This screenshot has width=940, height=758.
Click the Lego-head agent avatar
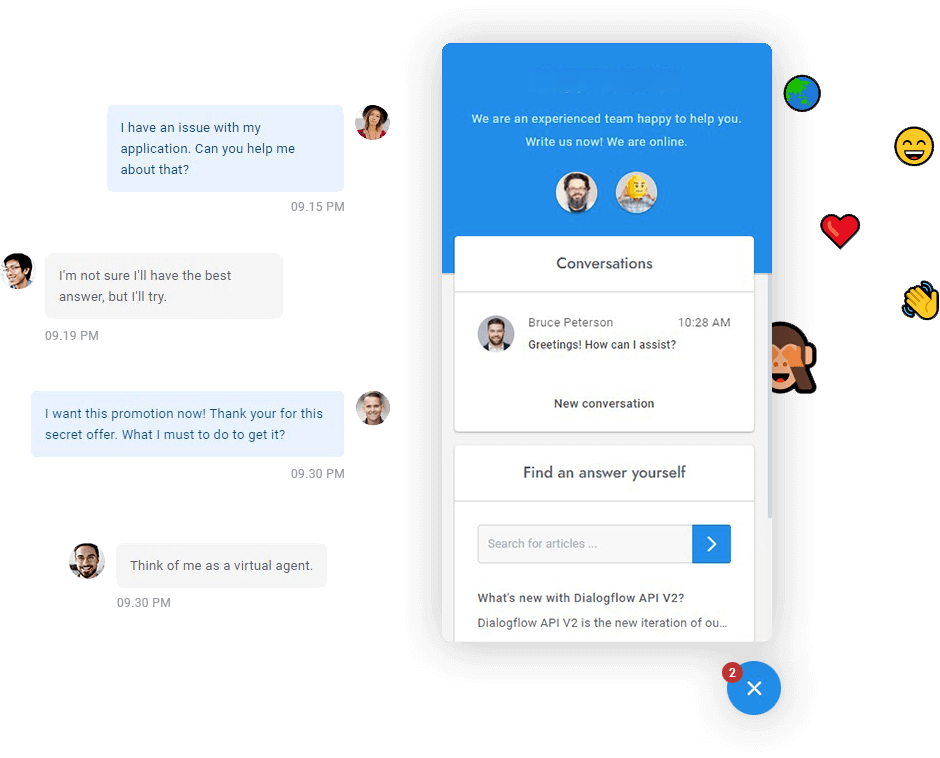[637, 192]
